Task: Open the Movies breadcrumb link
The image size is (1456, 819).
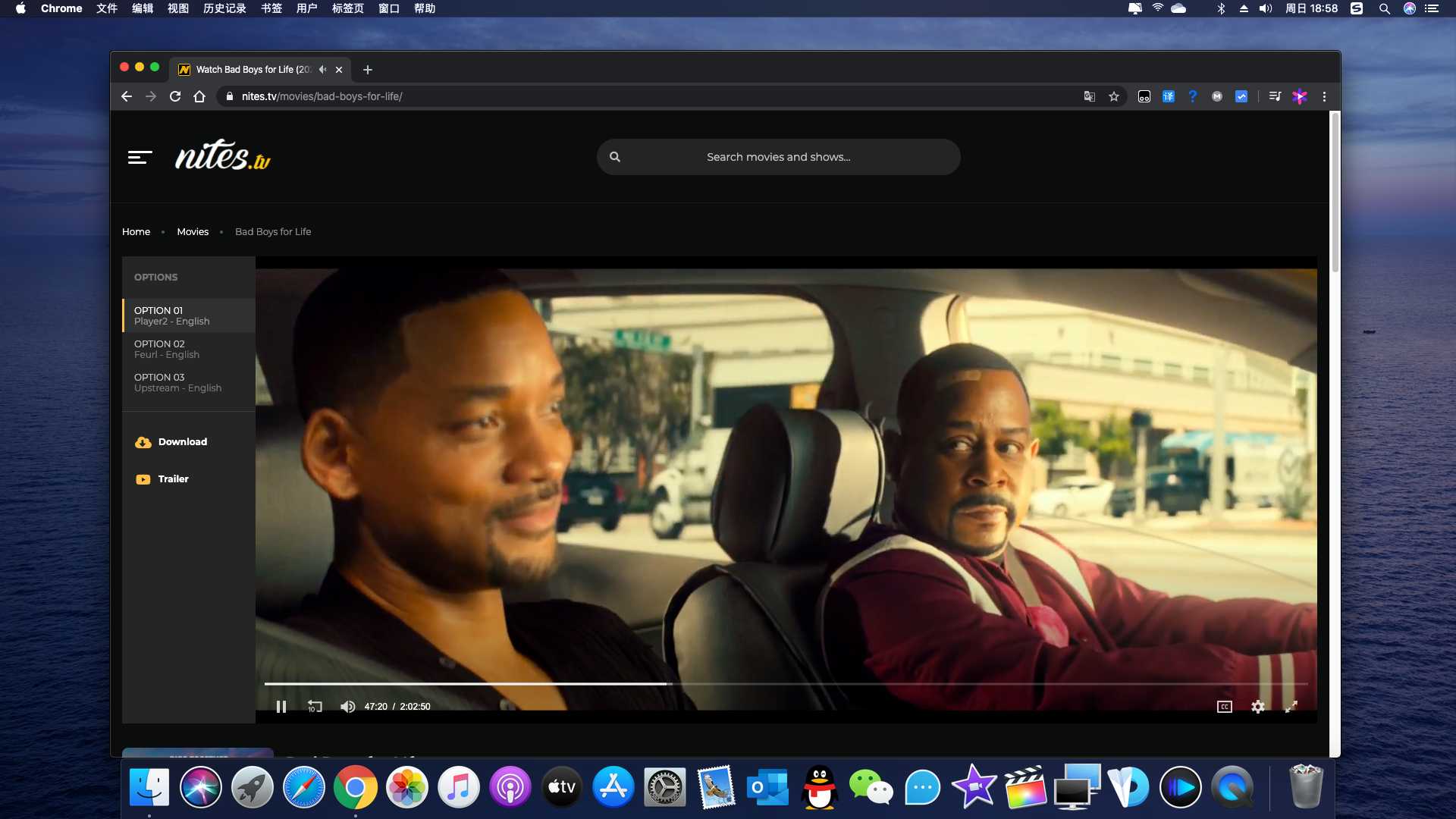Action: click(193, 232)
